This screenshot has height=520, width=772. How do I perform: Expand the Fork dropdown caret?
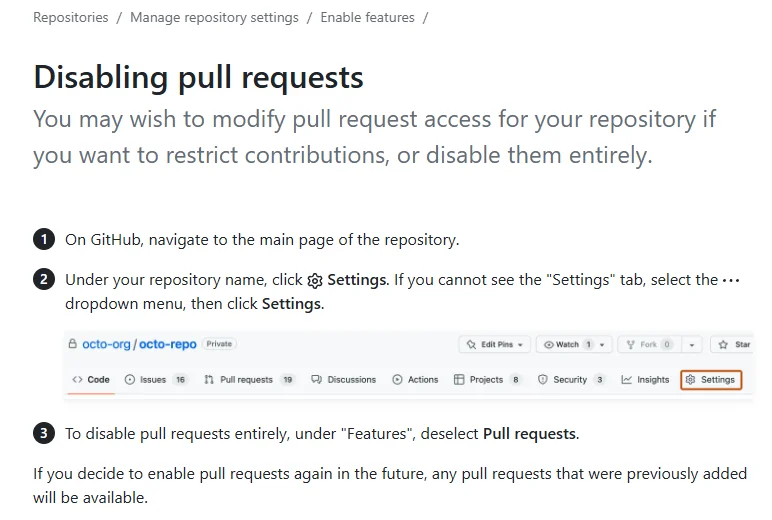(692, 344)
